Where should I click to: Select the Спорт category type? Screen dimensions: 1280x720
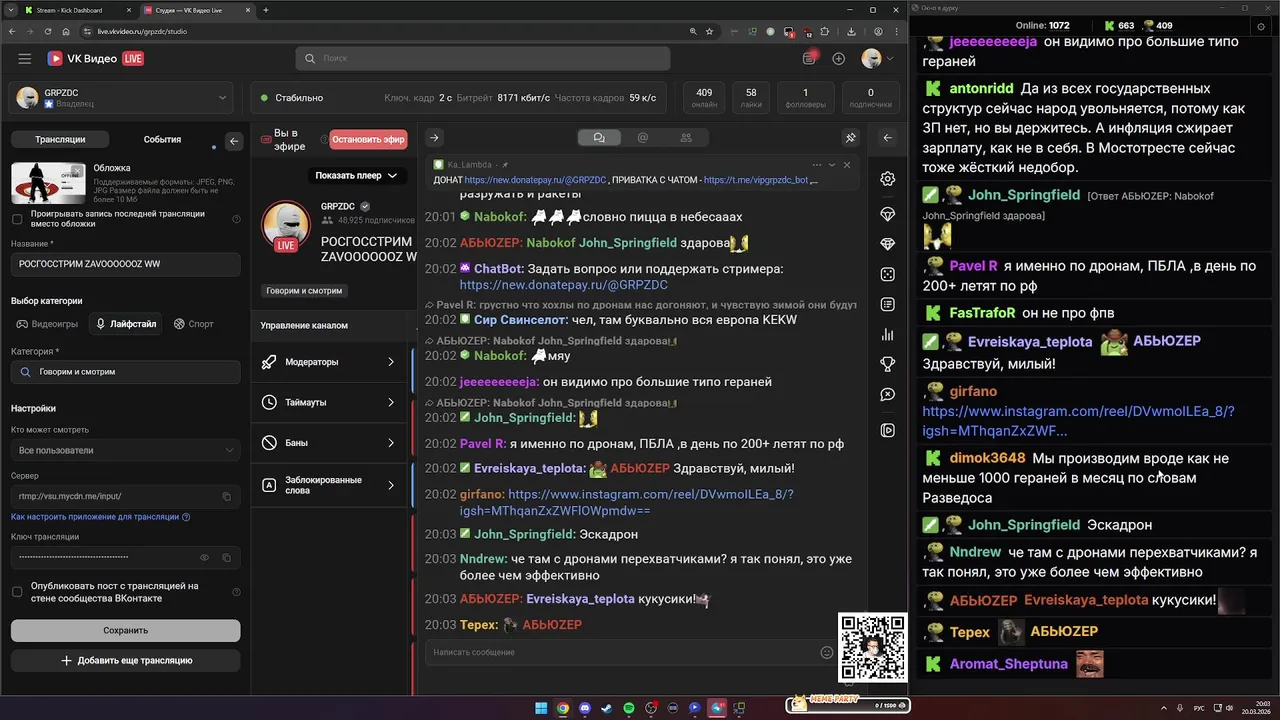(x=194, y=324)
